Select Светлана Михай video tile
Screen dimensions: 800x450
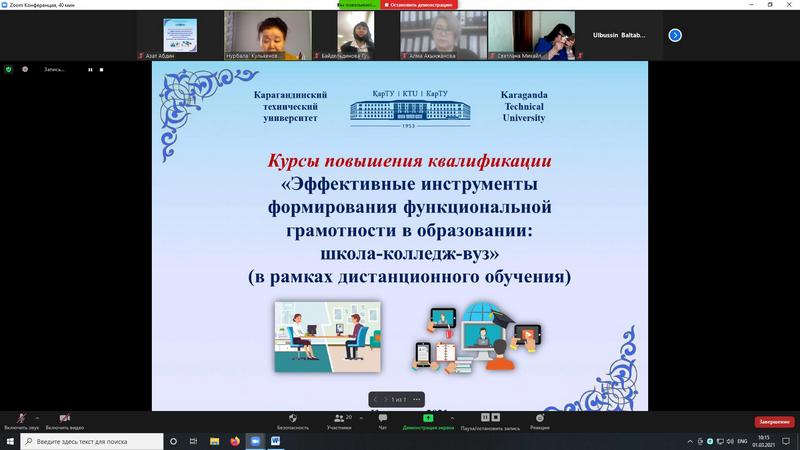click(x=532, y=35)
